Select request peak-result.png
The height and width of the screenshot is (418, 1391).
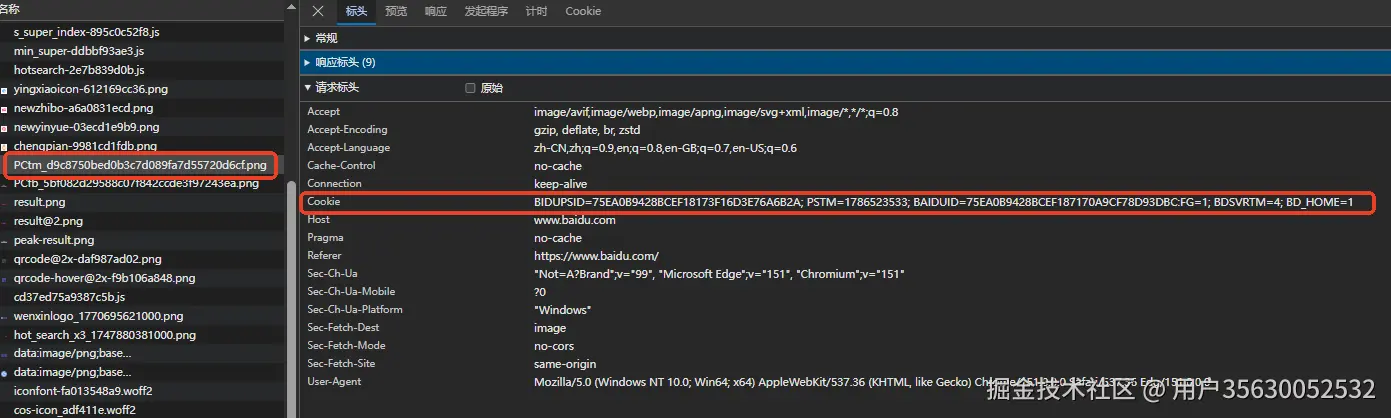pyautogui.click(x=54, y=240)
